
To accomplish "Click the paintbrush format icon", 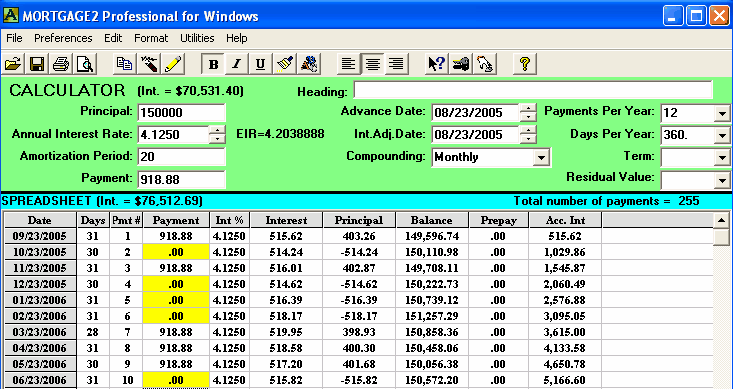I will pos(285,64).
